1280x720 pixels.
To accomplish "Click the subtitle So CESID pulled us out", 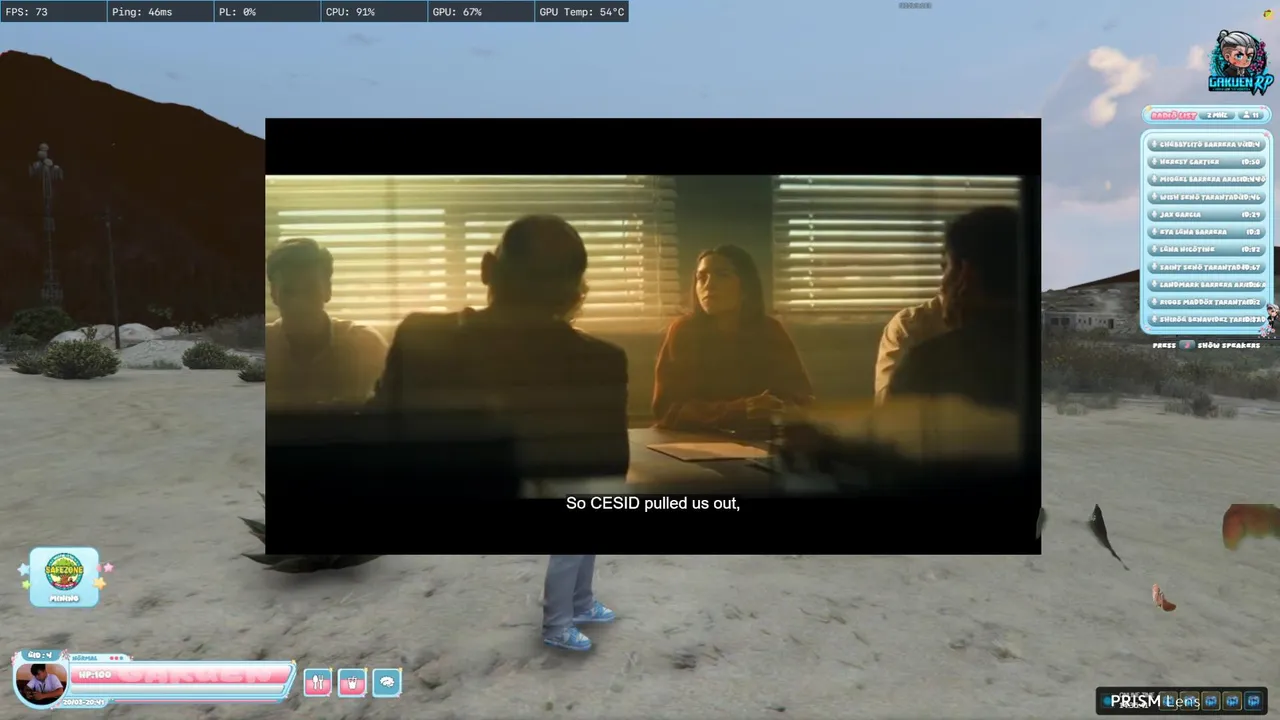I will pyautogui.click(x=653, y=503).
